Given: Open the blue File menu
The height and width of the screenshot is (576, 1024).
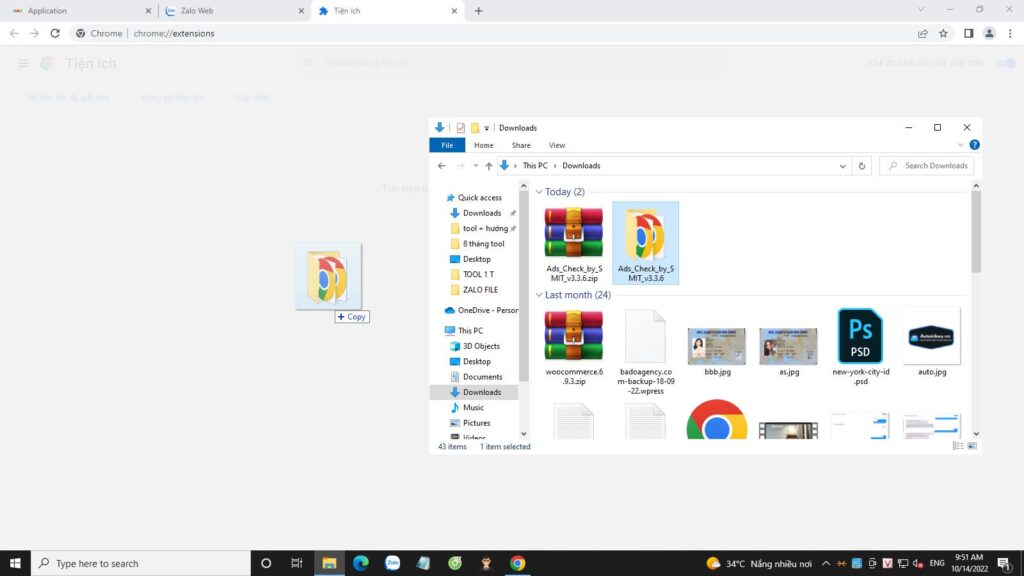Looking at the screenshot, I should tap(447, 145).
